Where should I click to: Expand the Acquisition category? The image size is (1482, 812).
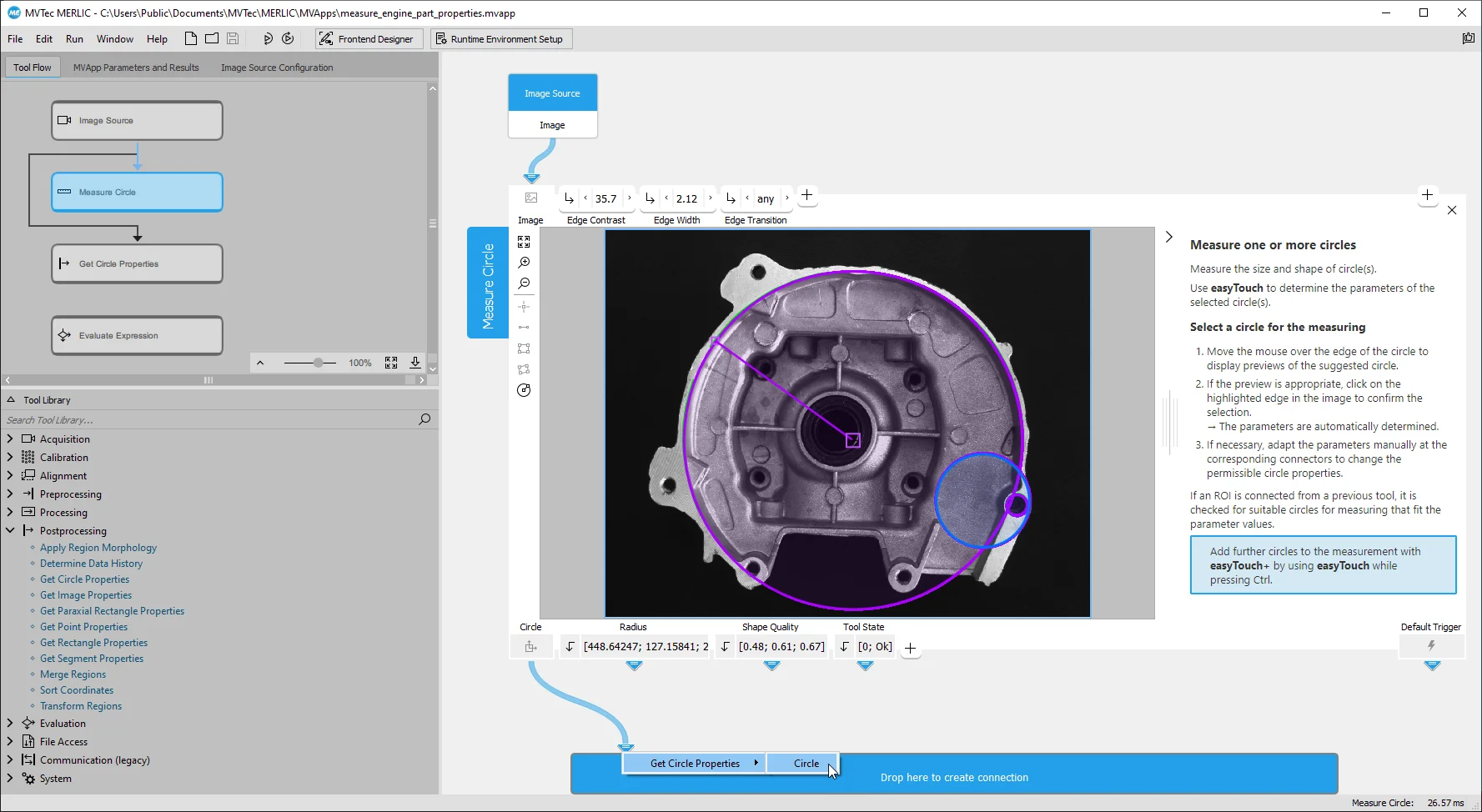coord(10,439)
